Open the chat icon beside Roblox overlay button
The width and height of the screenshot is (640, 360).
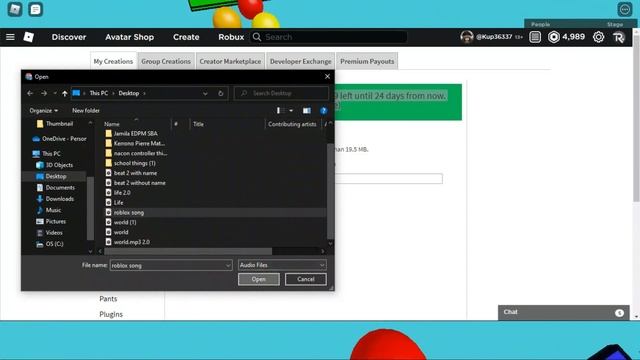click(36, 9)
